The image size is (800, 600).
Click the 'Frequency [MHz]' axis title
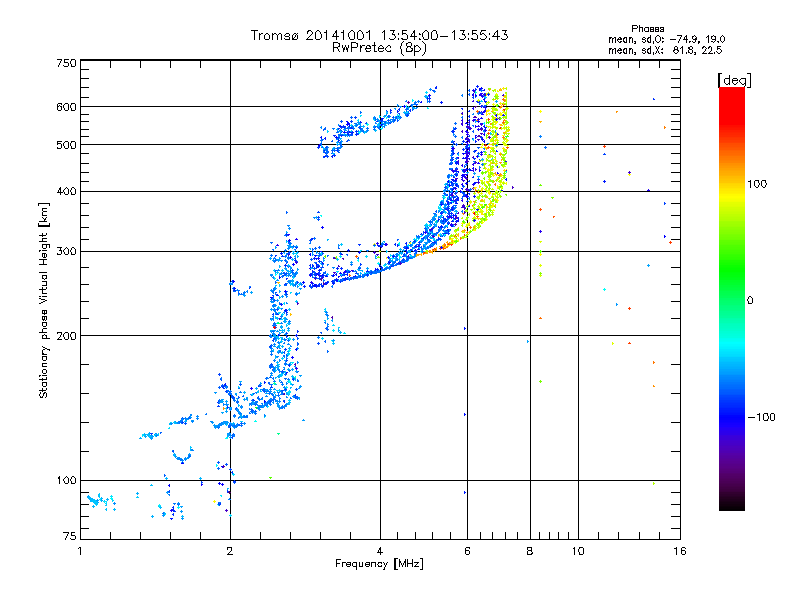[379, 564]
